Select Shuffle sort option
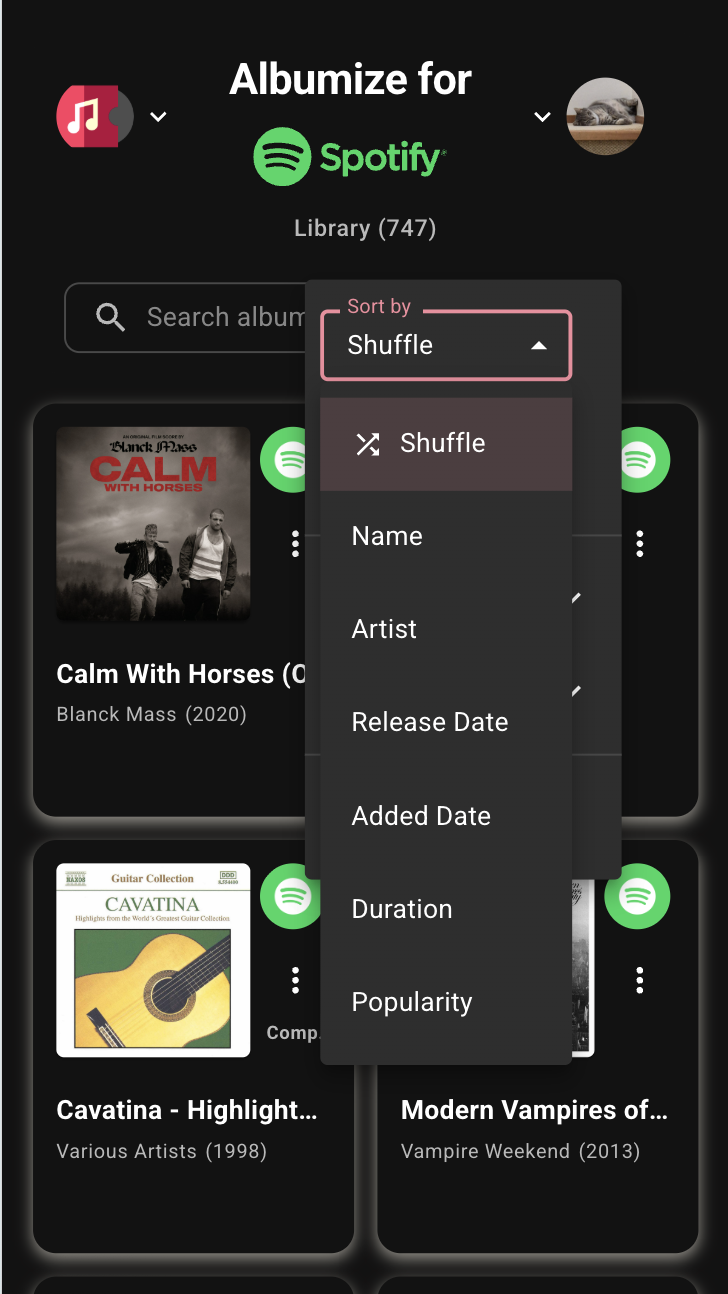 click(x=445, y=444)
